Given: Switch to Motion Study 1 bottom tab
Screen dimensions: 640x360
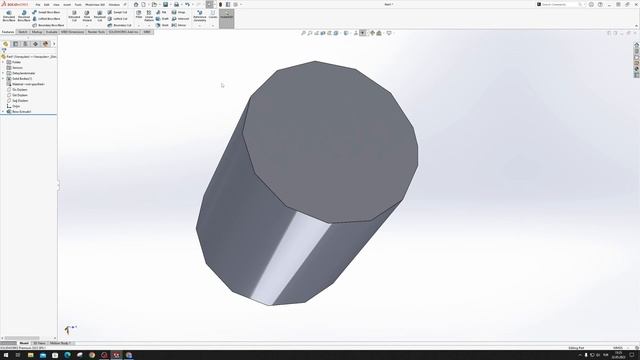Looking at the screenshot, I should click(x=60, y=343).
